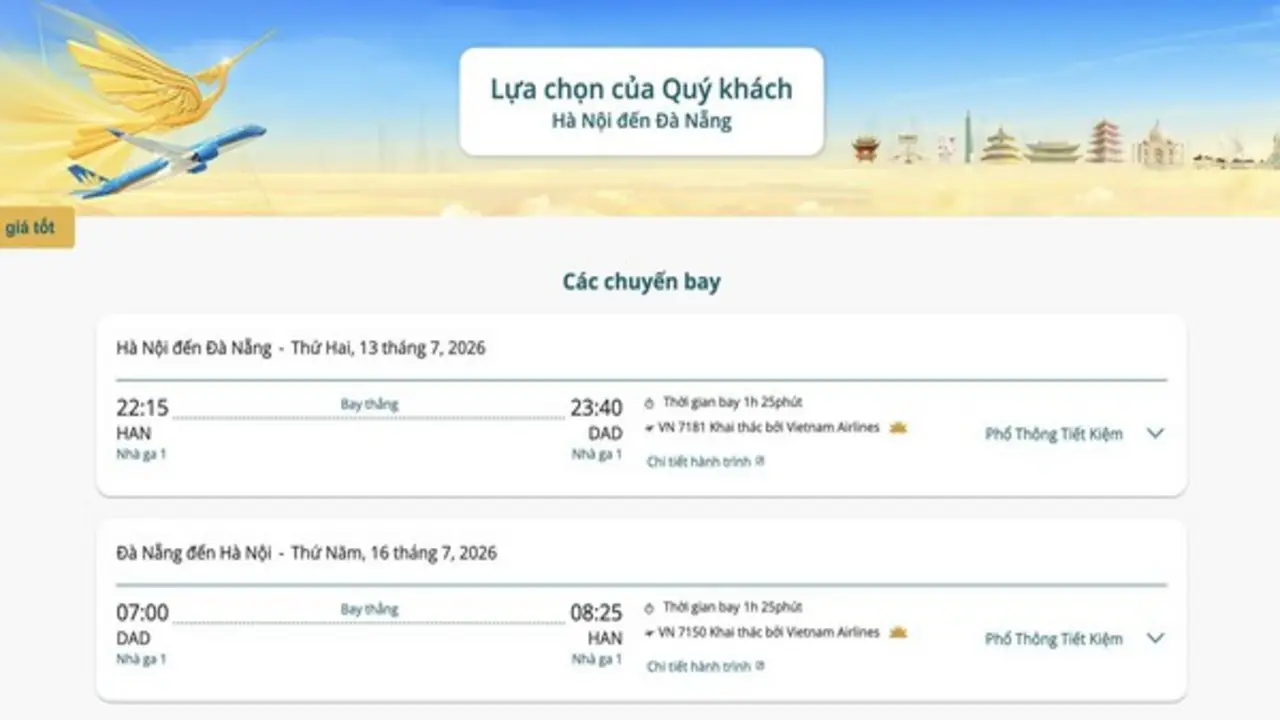The width and height of the screenshot is (1280, 720).
Task: Click VN 7181 Khai thác bởi Vietnam Airlines text
Action: pyautogui.click(x=769, y=428)
